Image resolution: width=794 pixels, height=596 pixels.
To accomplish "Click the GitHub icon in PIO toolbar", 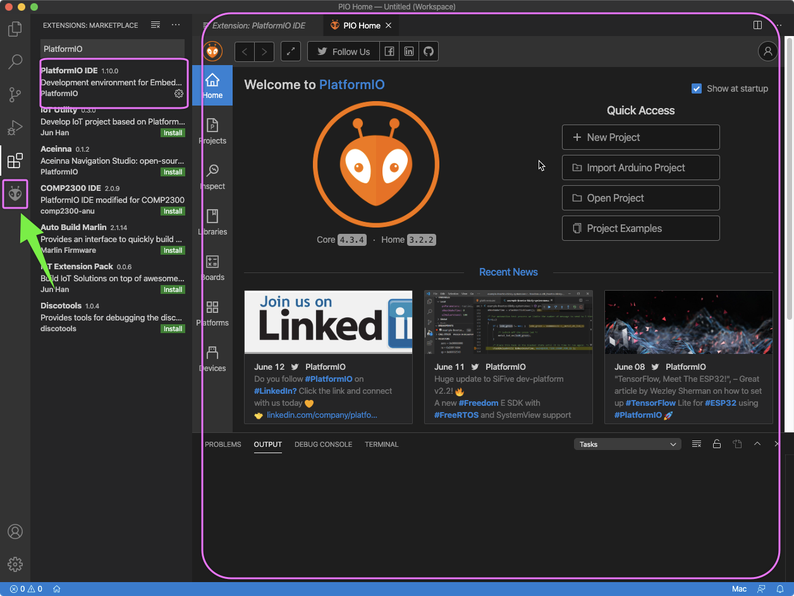I will pos(428,51).
